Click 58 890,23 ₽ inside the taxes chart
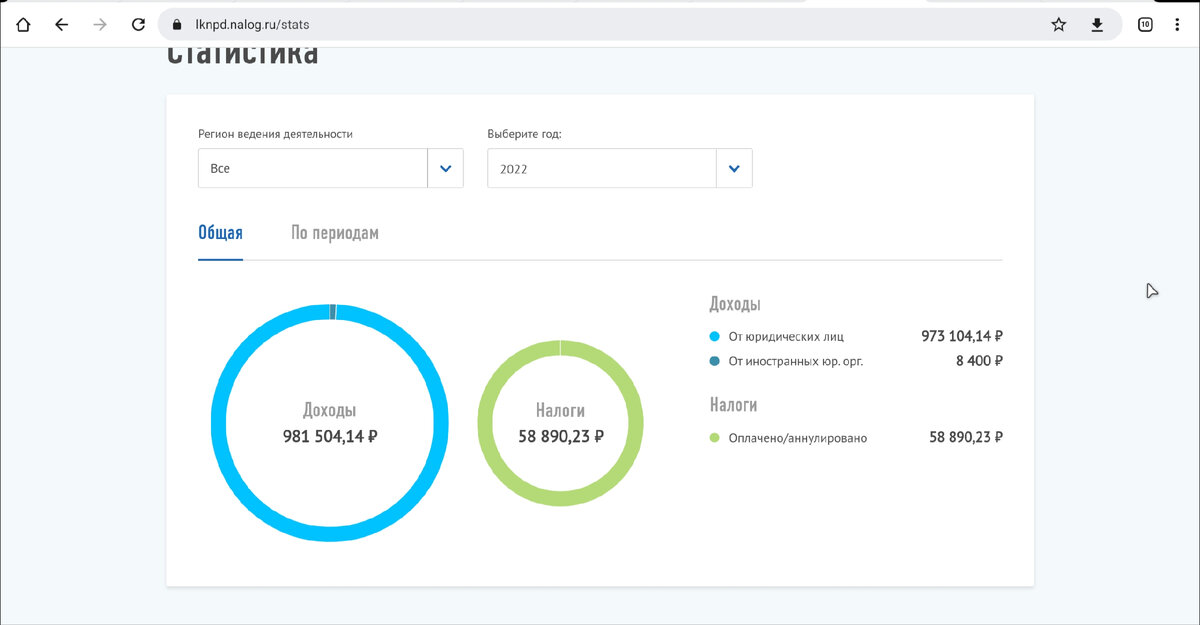Image resolution: width=1200 pixels, height=625 pixels. click(560, 436)
